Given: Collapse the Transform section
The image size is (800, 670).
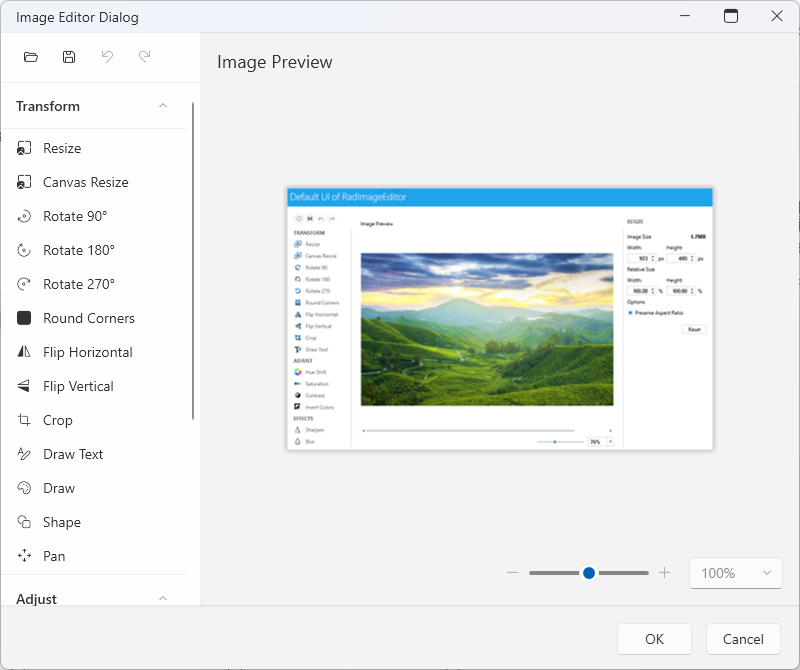Looking at the screenshot, I should pyautogui.click(x=163, y=106).
